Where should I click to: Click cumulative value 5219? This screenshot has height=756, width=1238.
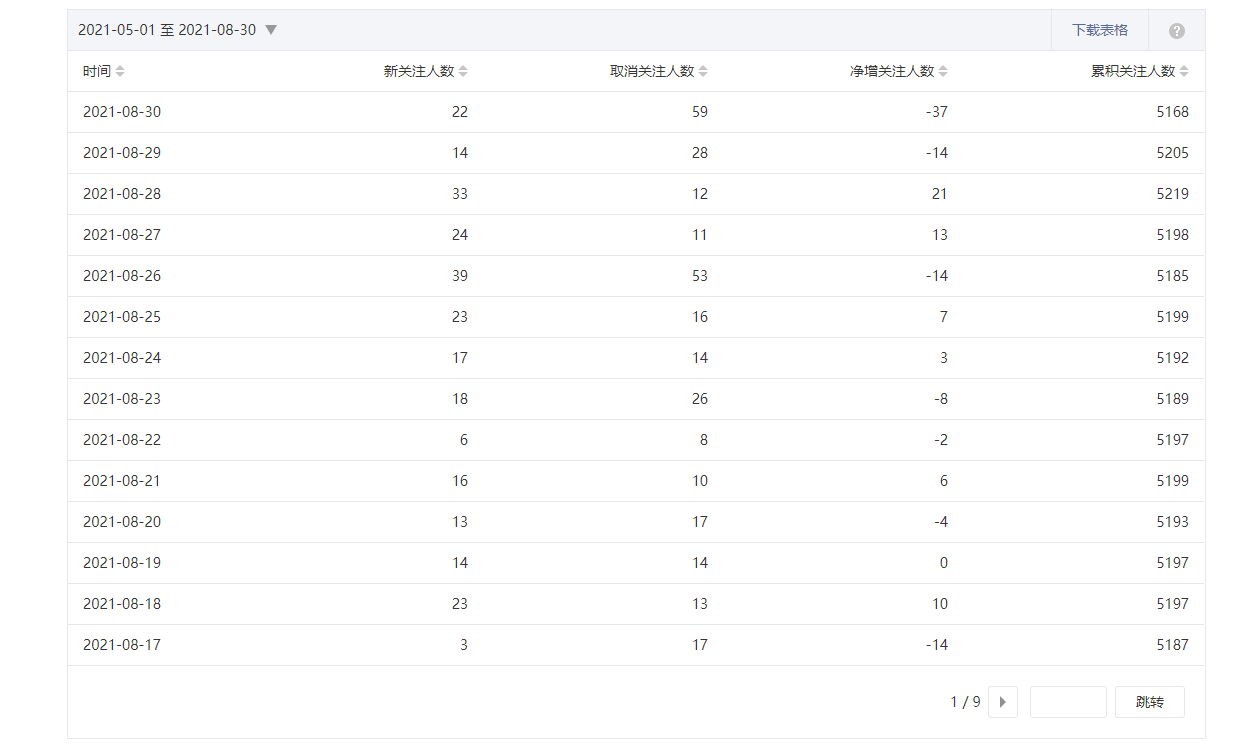point(1172,194)
